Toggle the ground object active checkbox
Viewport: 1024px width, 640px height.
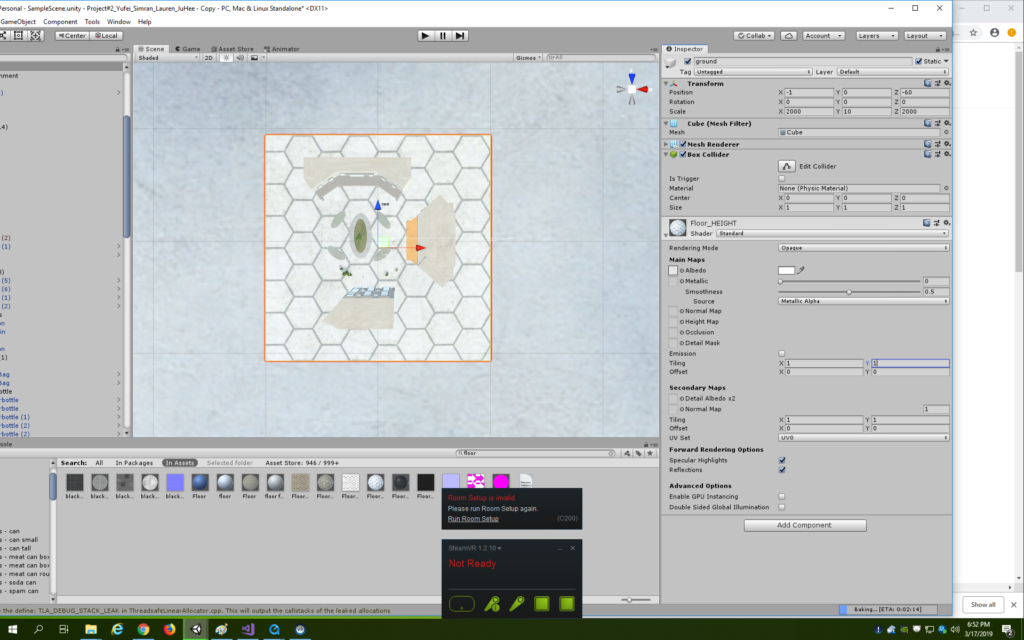(x=687, y=61)
